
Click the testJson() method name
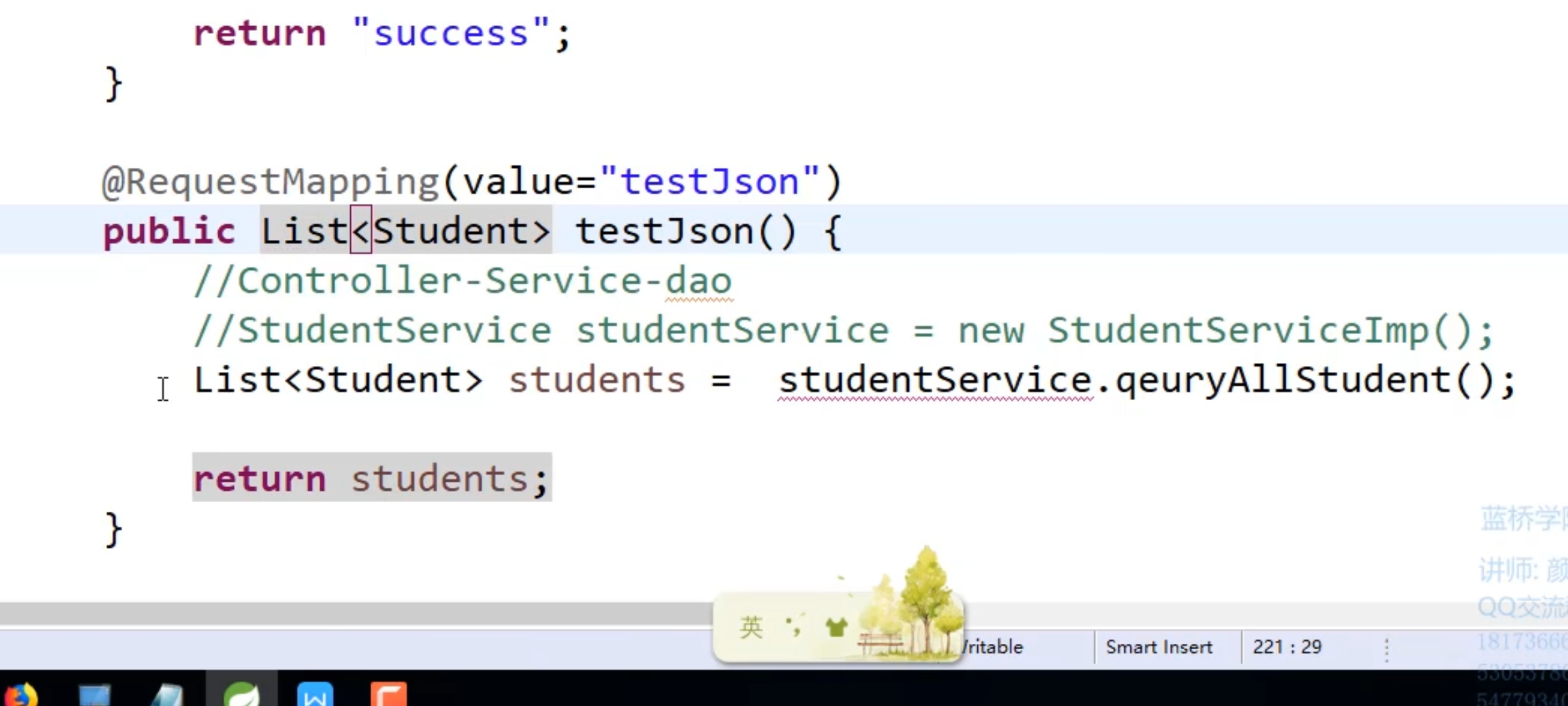tap(686, 231)
